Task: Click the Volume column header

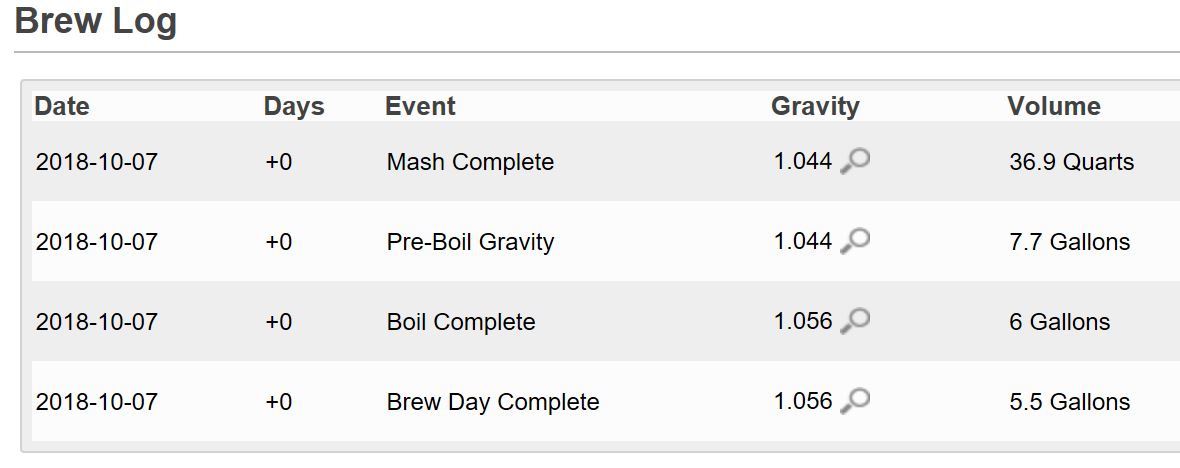Action: (1054, 106)
